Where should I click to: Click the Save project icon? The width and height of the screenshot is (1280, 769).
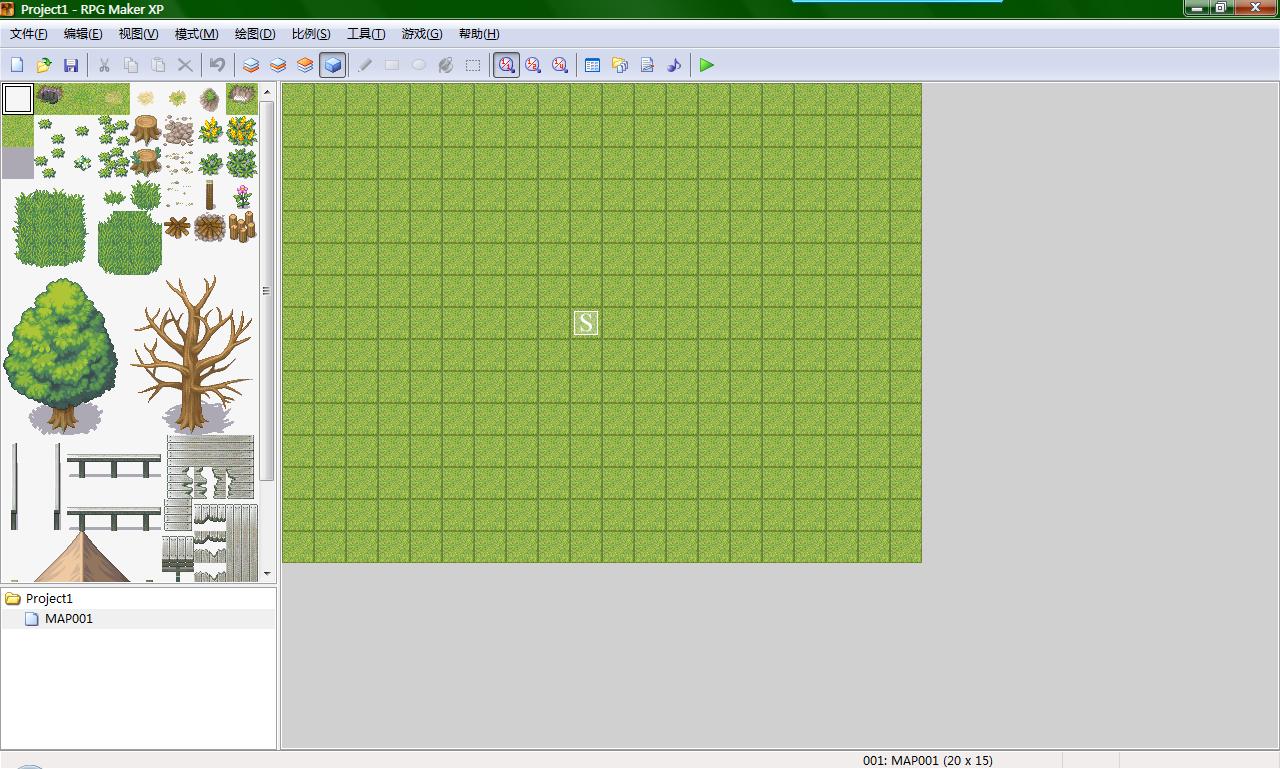[x=71, y=65]
